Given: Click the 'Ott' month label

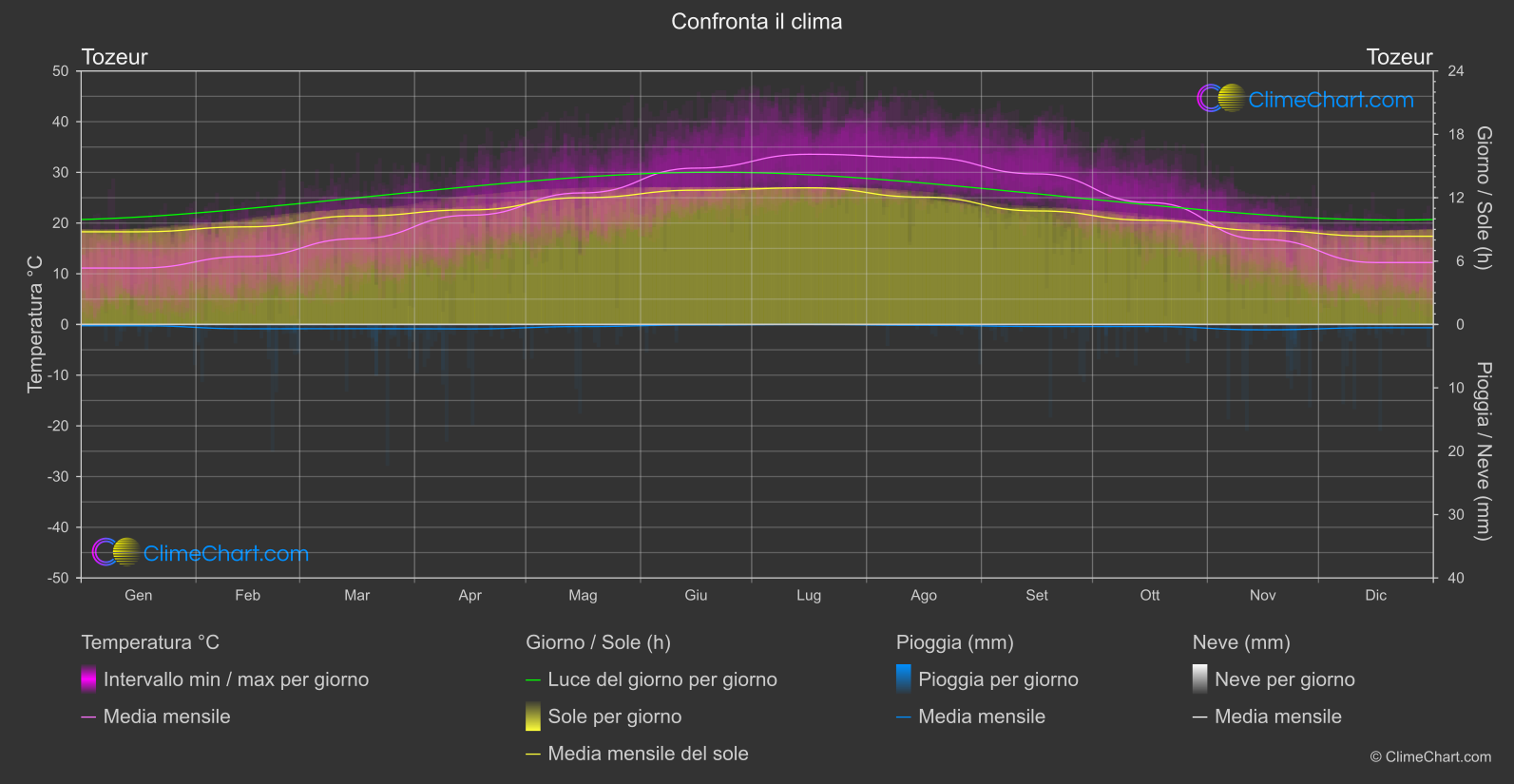Looking at the screenshot, I should (1150, 595).
